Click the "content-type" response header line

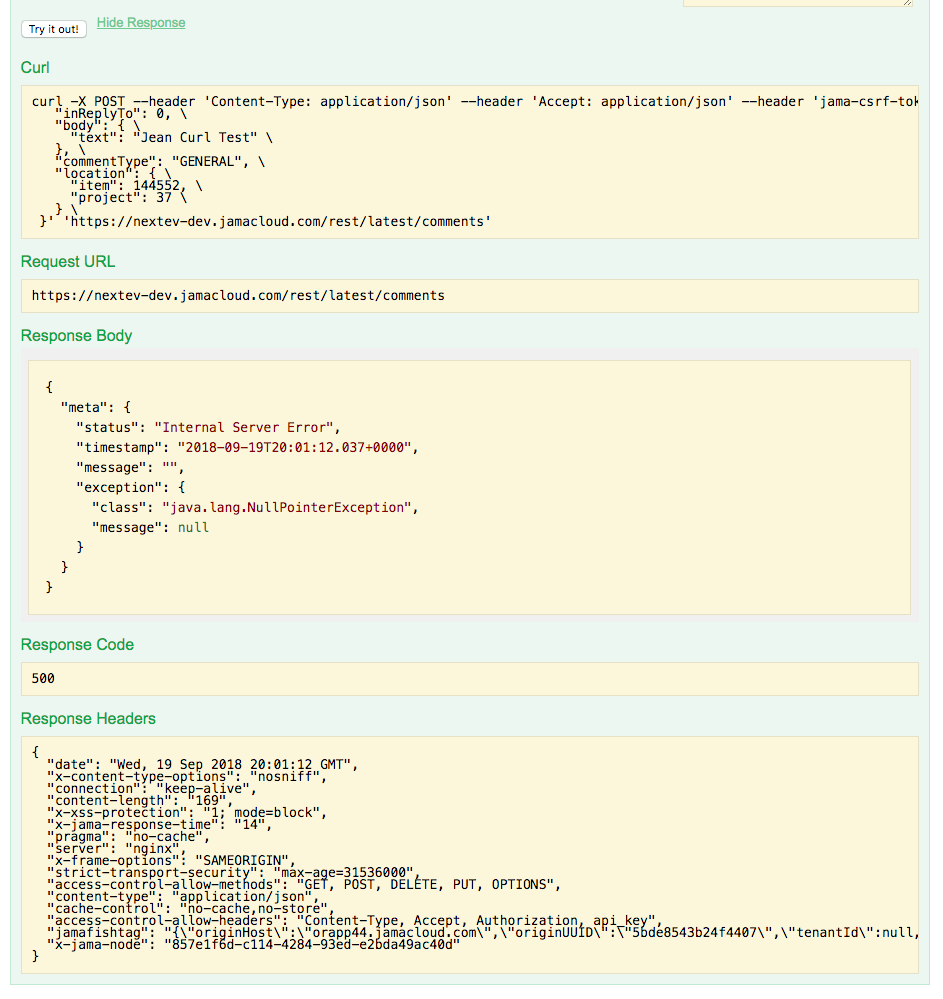(x=184, y=897)
